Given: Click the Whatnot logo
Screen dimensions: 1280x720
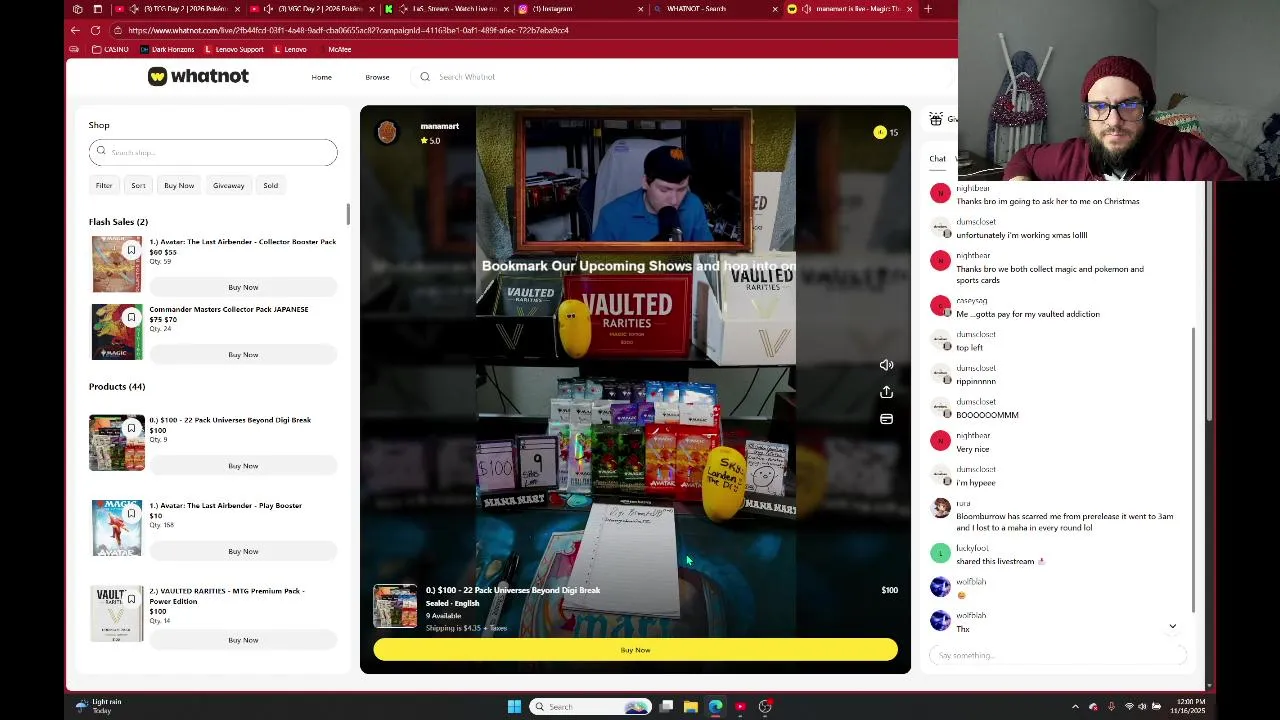Looking at the screenshot, I should (198, 76).
